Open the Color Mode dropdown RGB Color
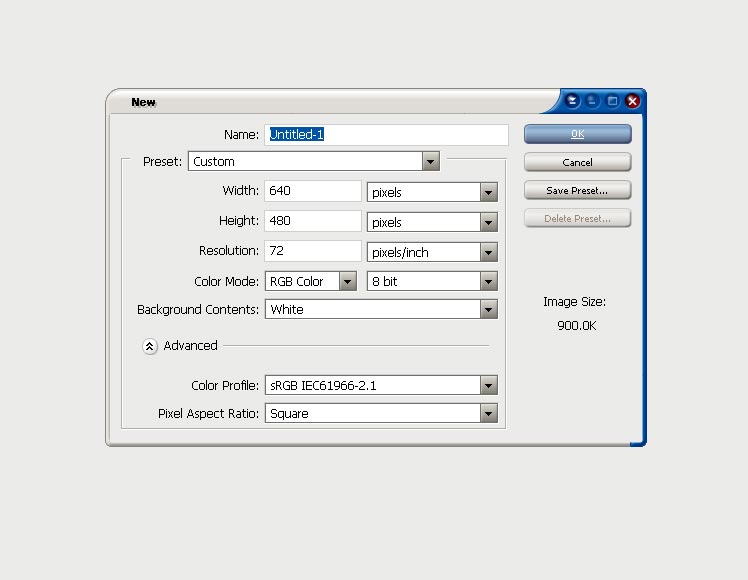Viewport: 748px width, 580px height. point(311,281)
